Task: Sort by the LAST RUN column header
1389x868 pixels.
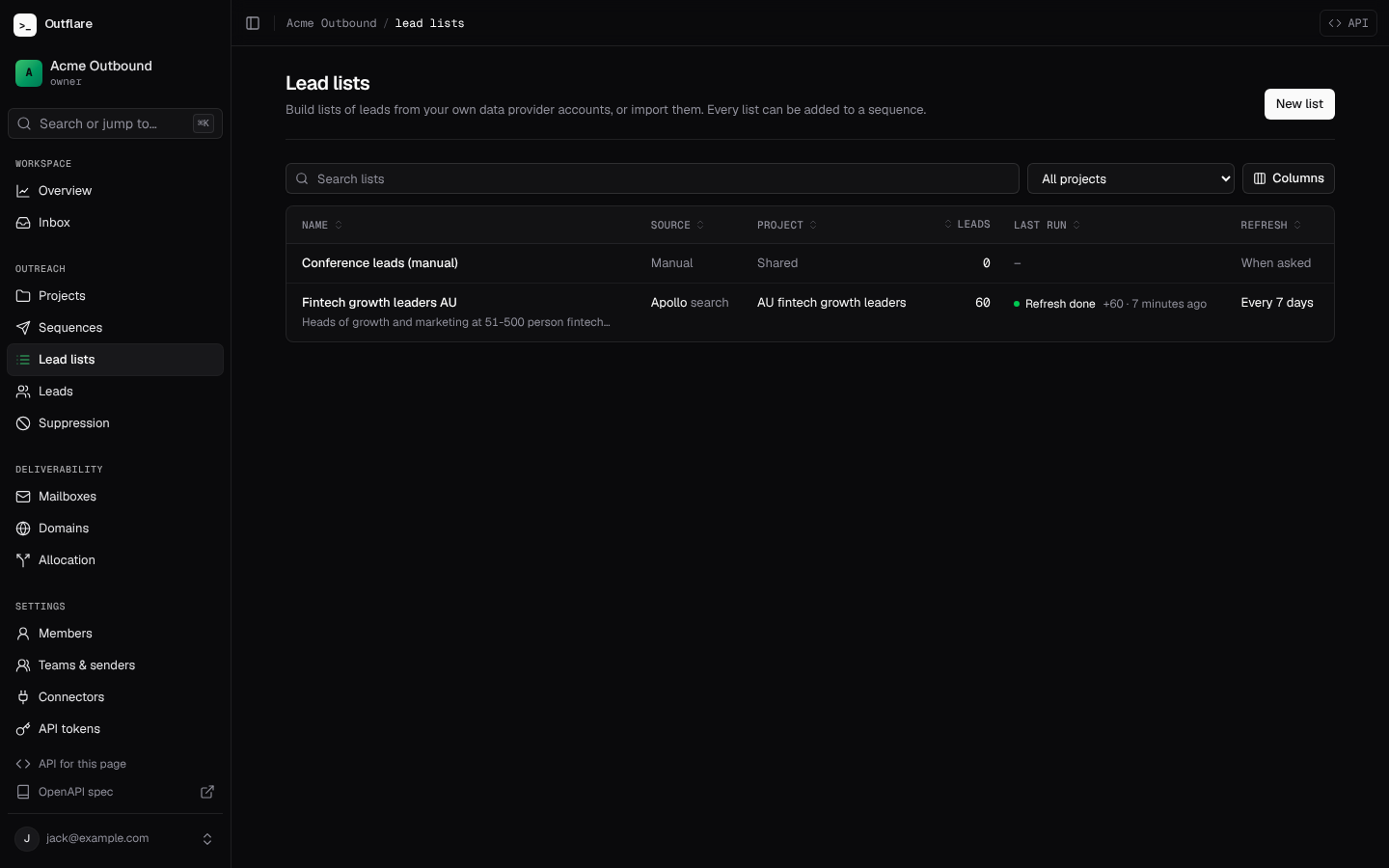Action: click(1048, 225)
